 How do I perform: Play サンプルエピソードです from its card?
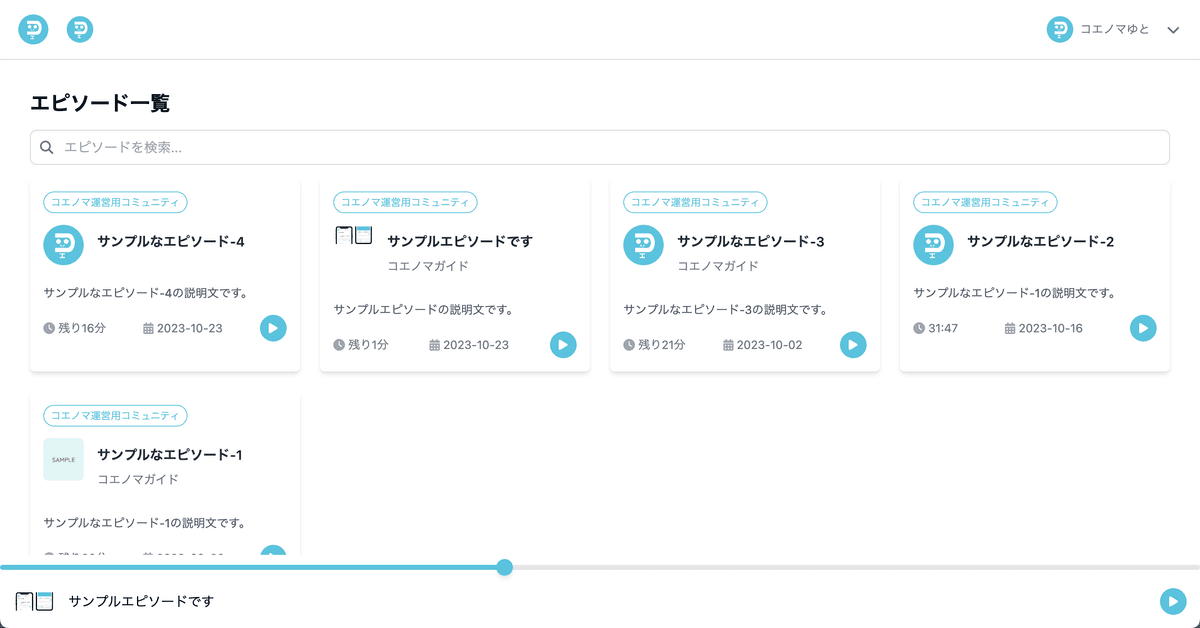[563, 344]
